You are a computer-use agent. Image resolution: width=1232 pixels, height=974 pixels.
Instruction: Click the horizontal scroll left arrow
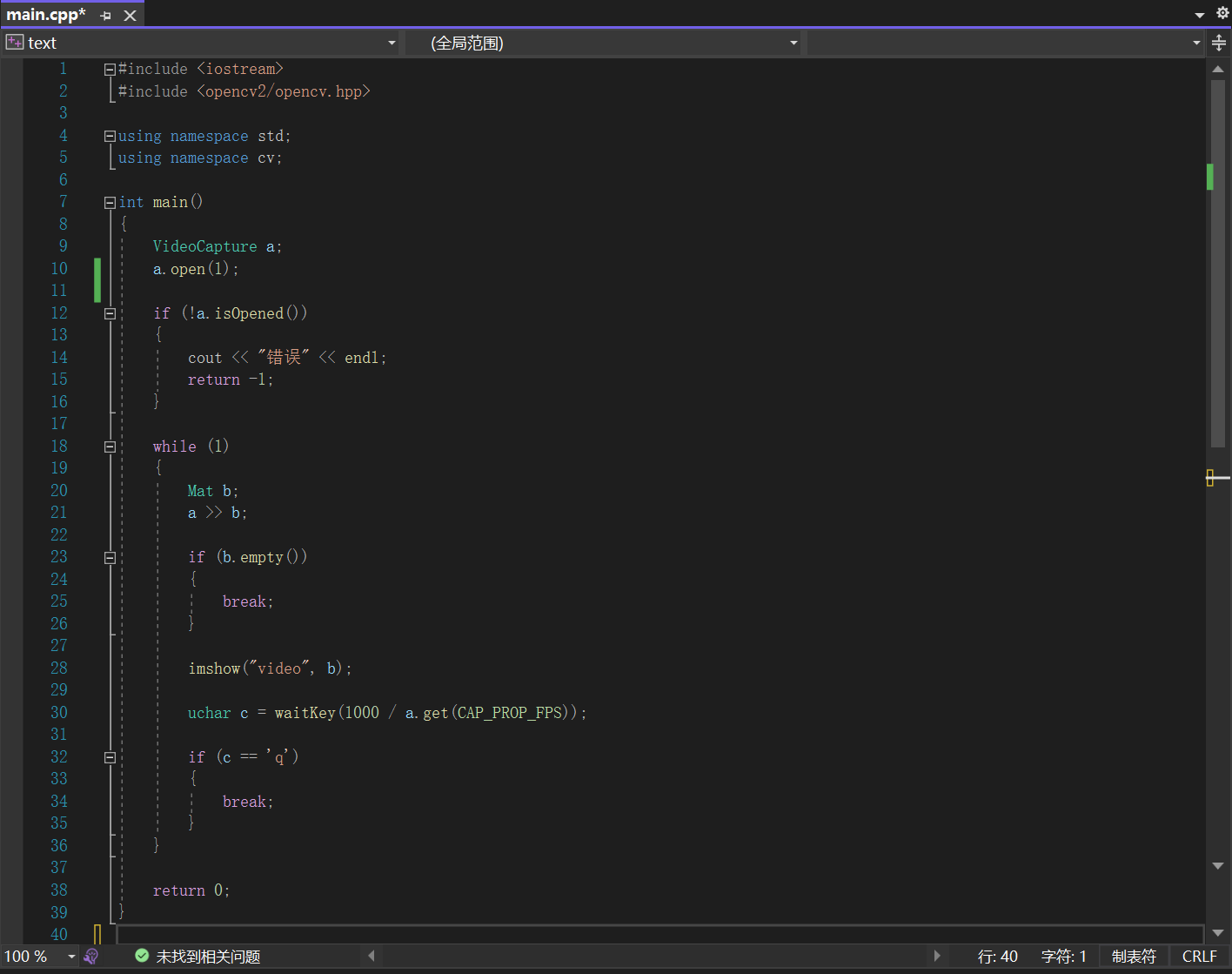[x=372, y=956]
